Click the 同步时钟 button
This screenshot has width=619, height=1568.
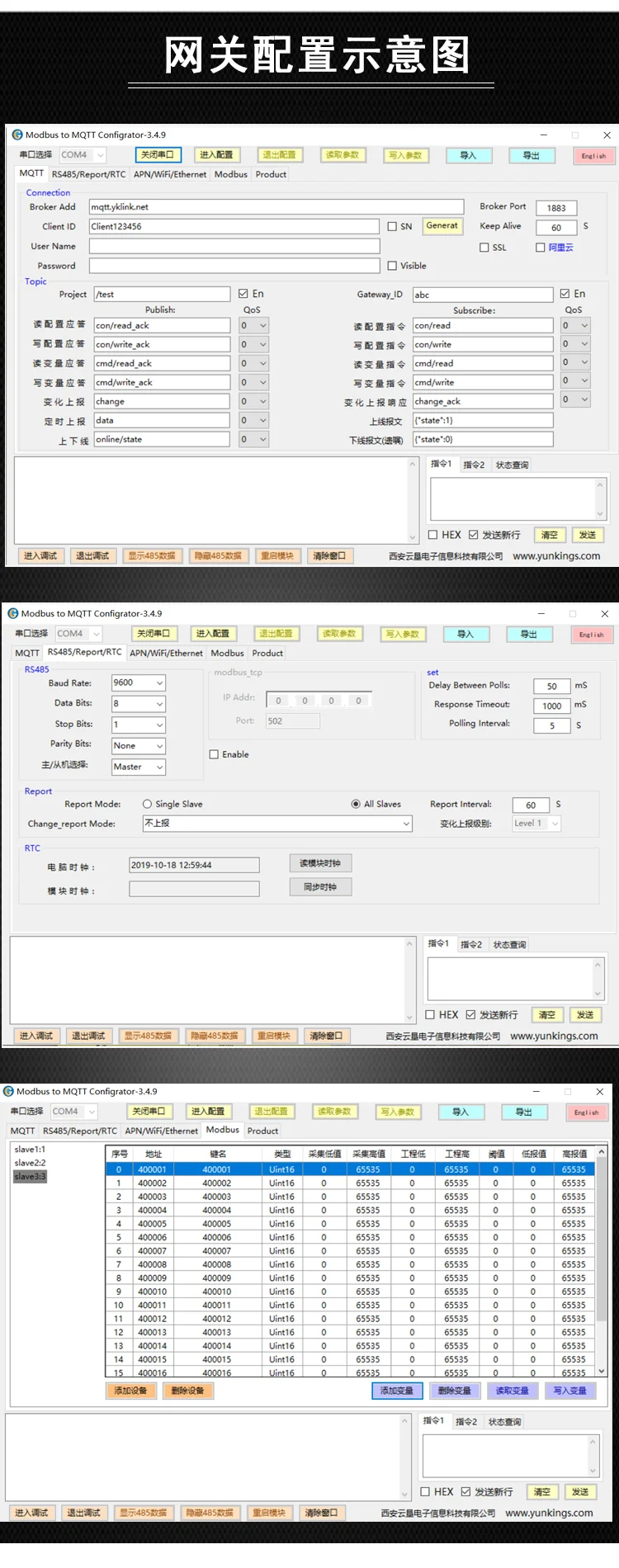pyautogui.click(x=320, y=887)
